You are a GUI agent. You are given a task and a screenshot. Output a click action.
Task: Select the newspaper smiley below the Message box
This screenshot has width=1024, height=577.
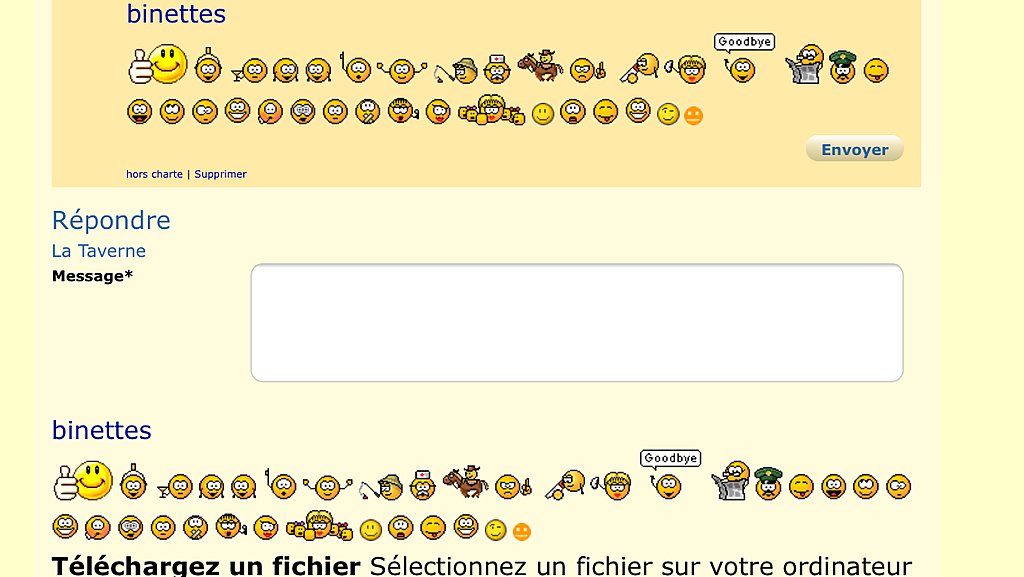(730, 480)
